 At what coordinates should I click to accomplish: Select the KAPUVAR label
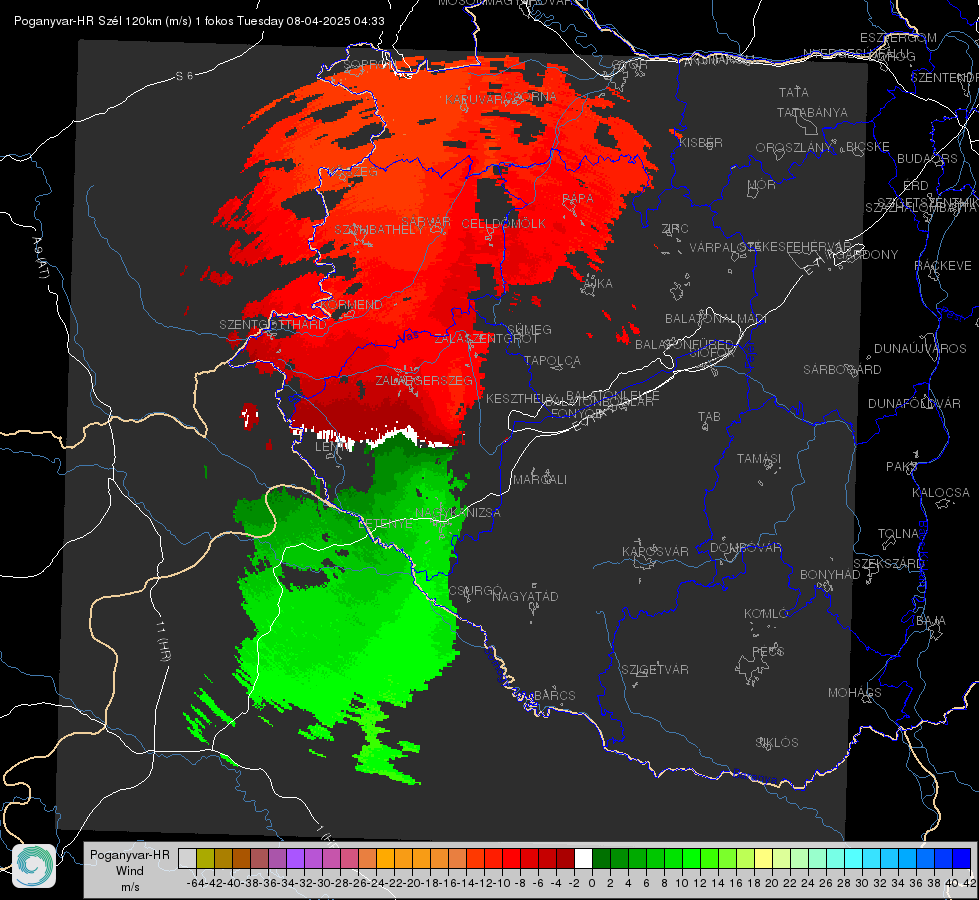coord(473,99)
